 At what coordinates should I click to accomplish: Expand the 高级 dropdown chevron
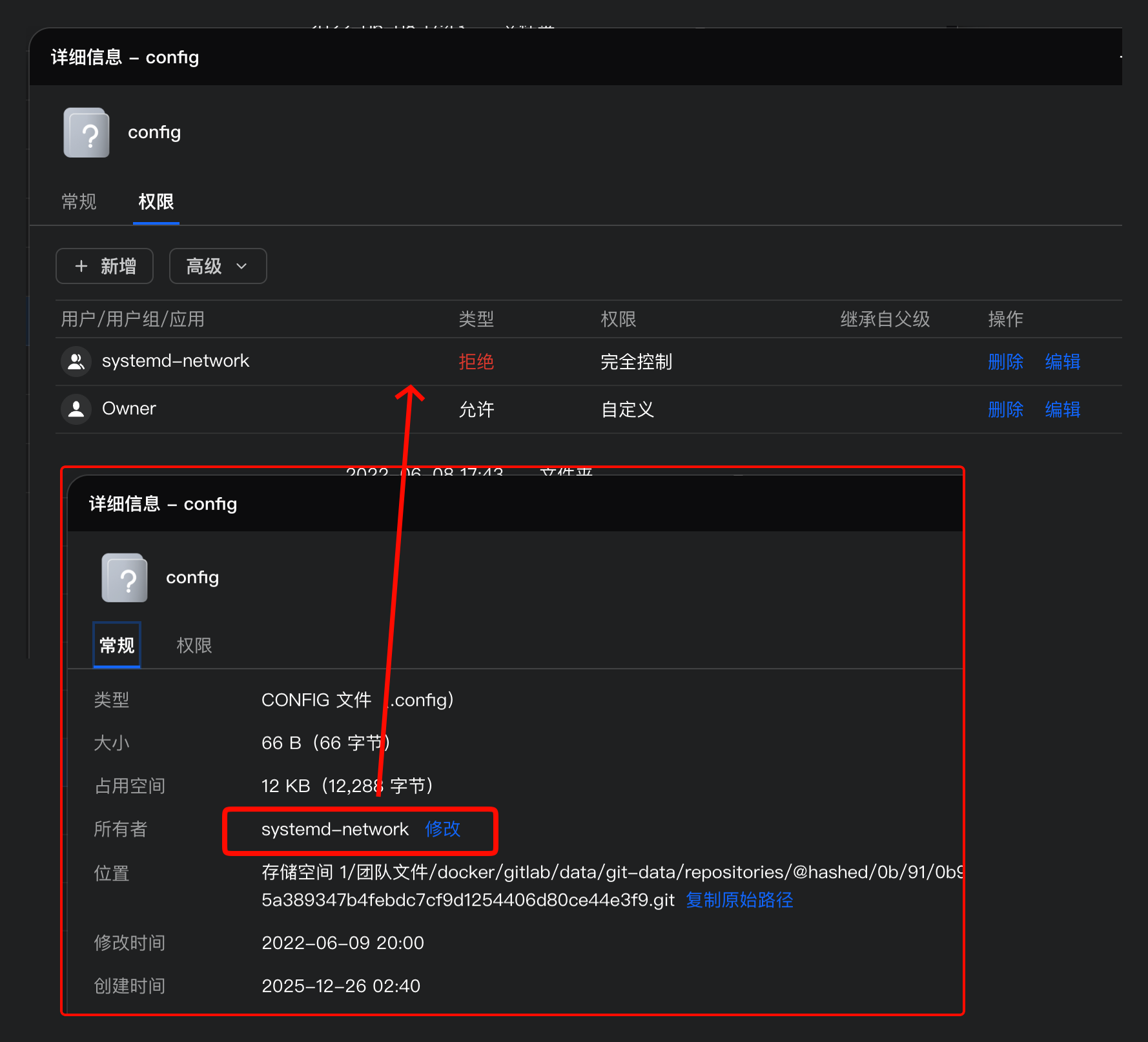(242, 266)
